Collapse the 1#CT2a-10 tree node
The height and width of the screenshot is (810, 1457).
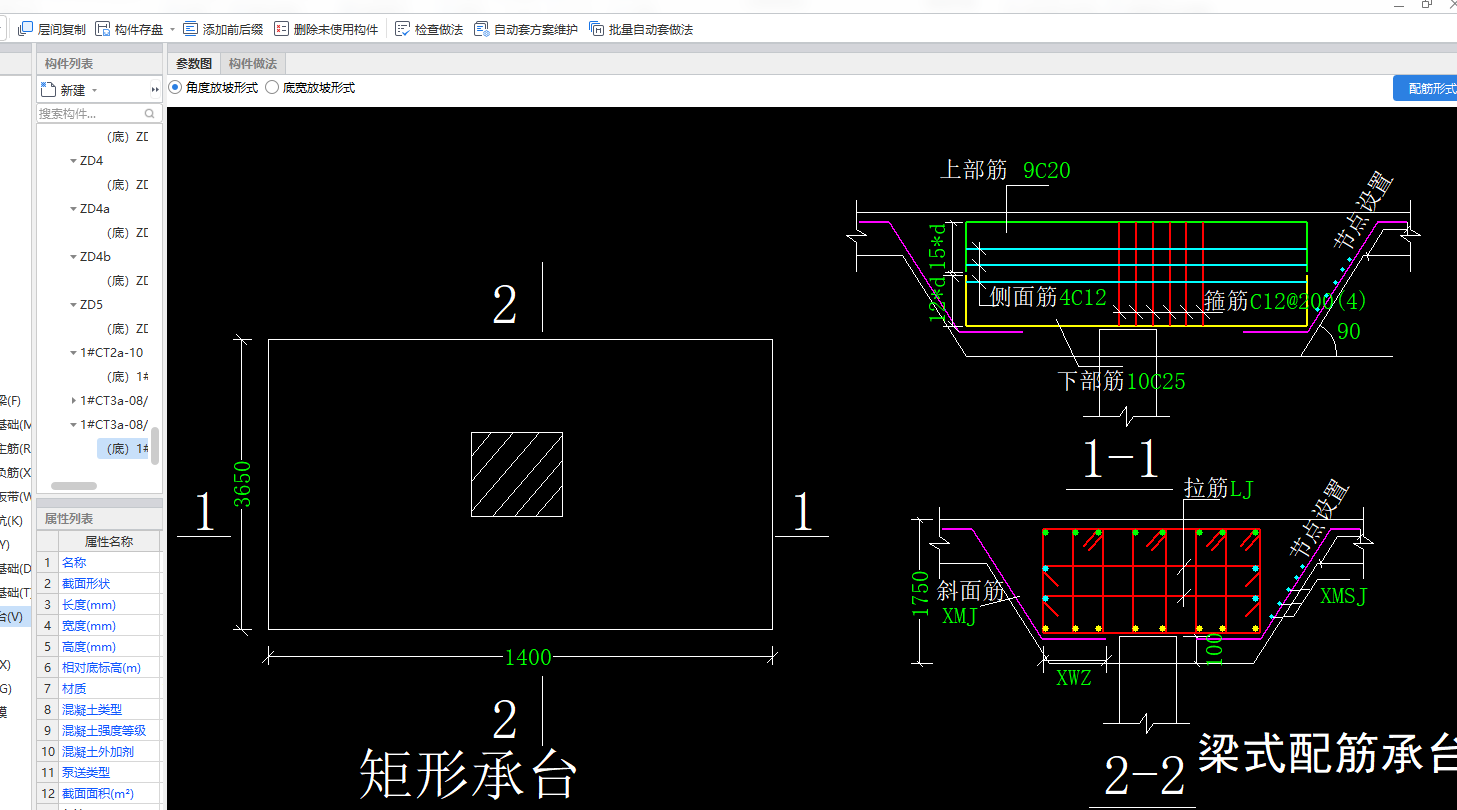coord(73,353)
